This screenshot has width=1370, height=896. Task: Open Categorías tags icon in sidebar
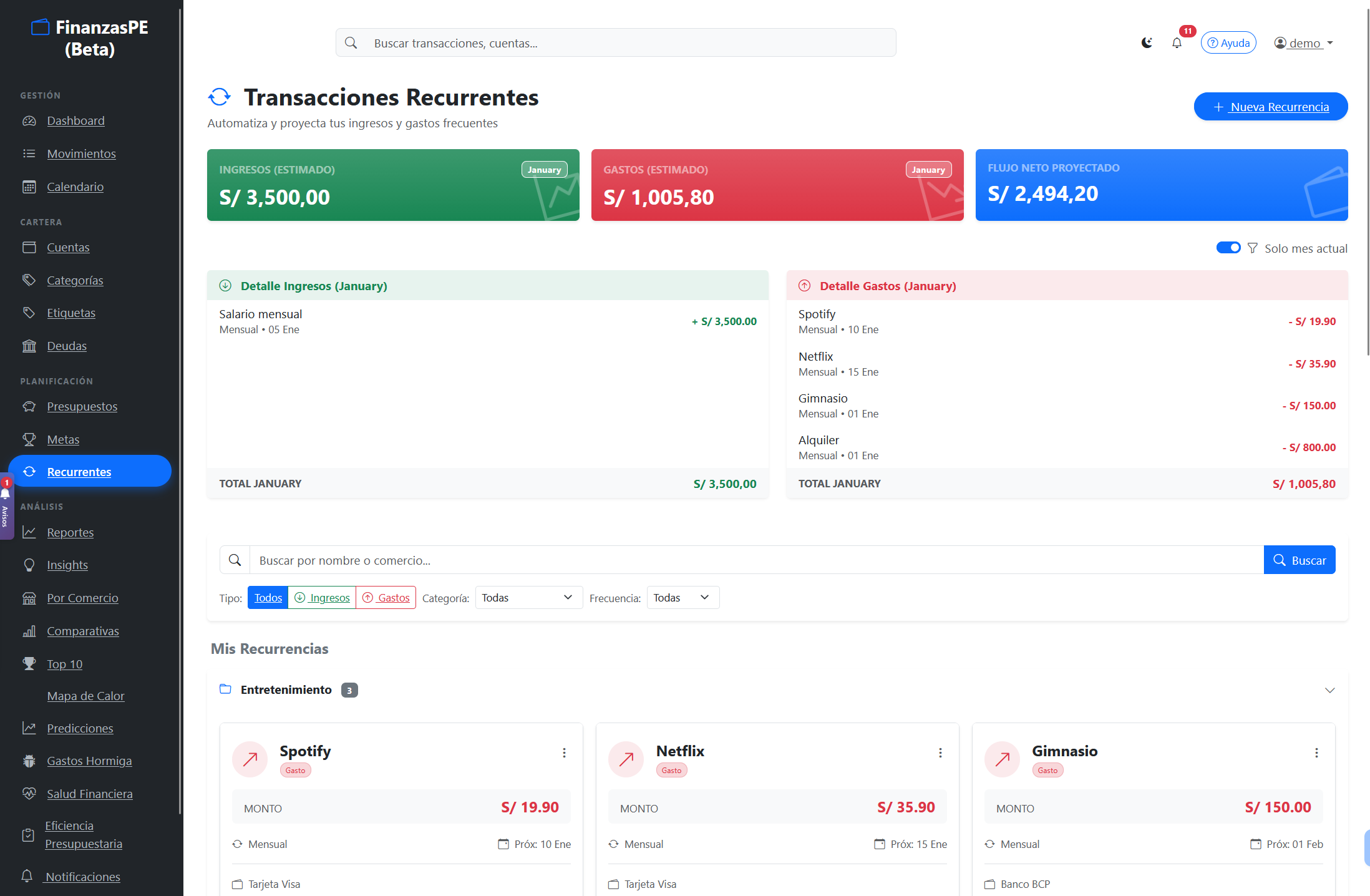coord(29,280)
